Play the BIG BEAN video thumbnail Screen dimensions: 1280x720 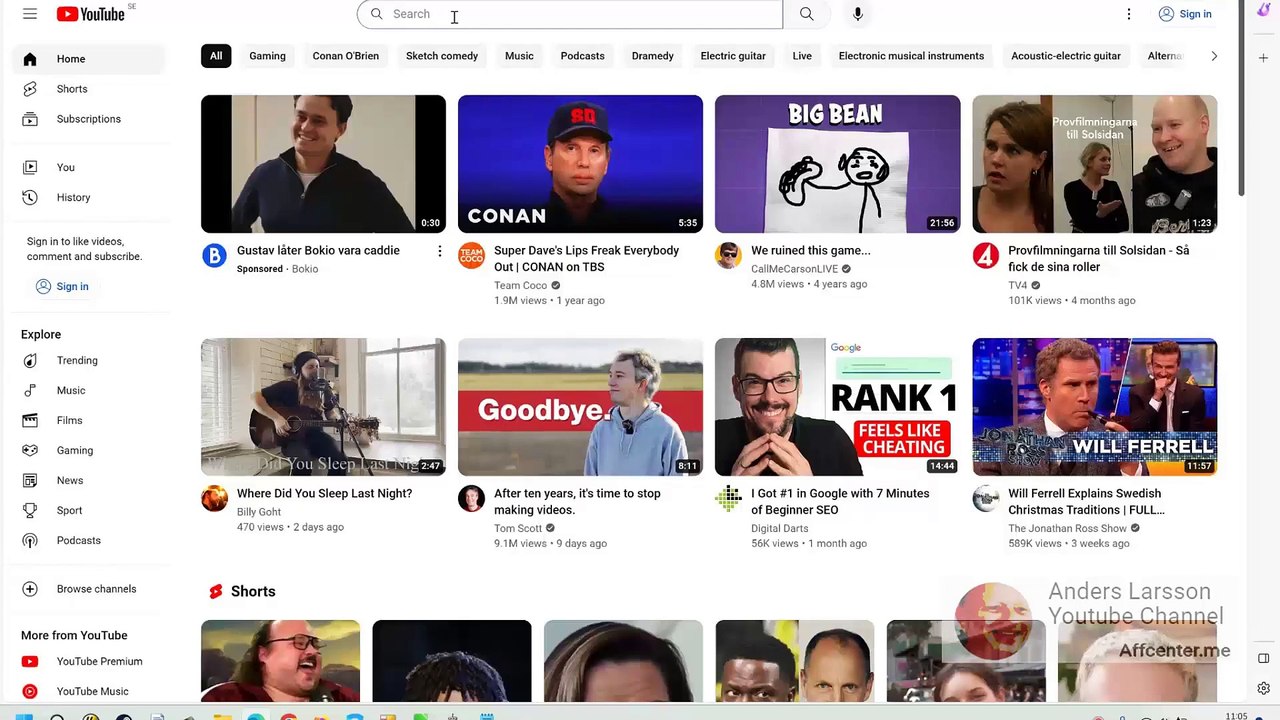(x=838, y=164)
